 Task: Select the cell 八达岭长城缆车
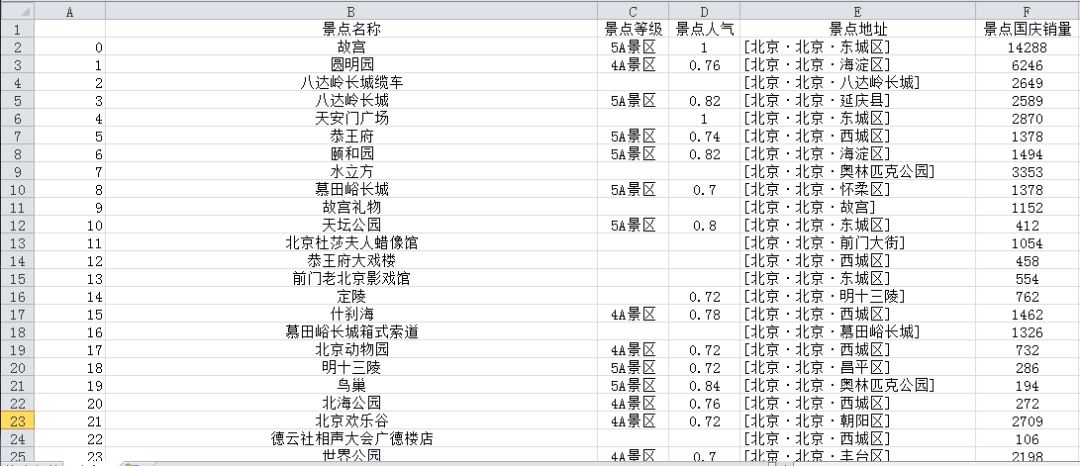(x=351, y=83)
